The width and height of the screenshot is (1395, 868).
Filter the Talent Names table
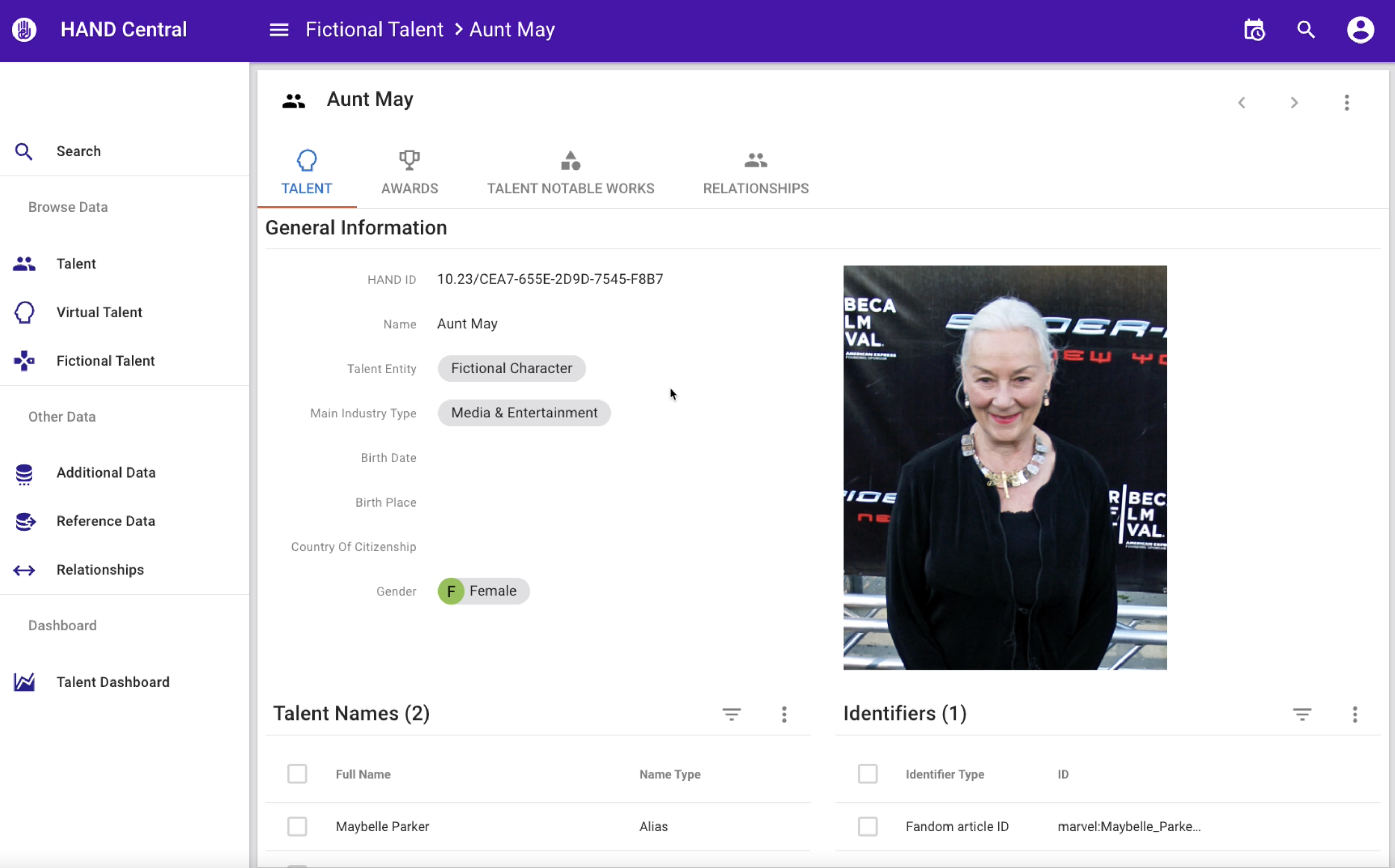coord(731,714)
